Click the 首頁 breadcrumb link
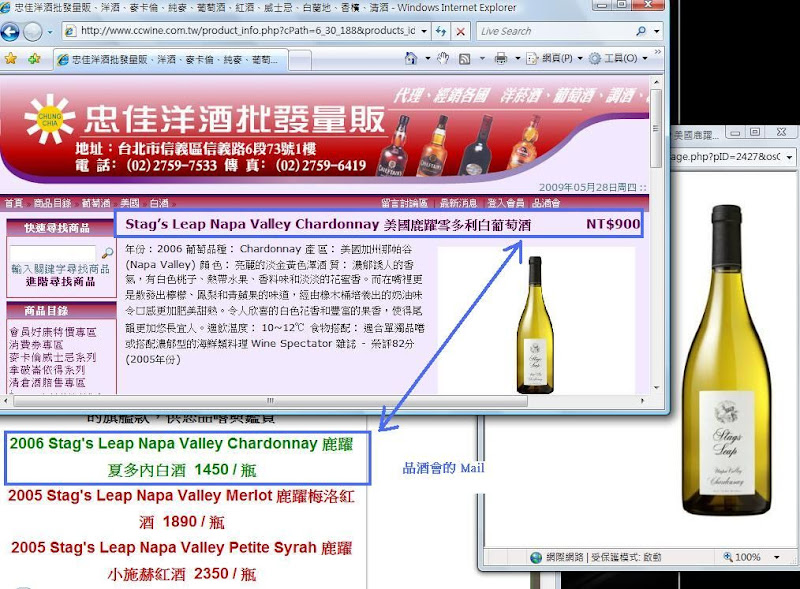 tap(13, 203)
